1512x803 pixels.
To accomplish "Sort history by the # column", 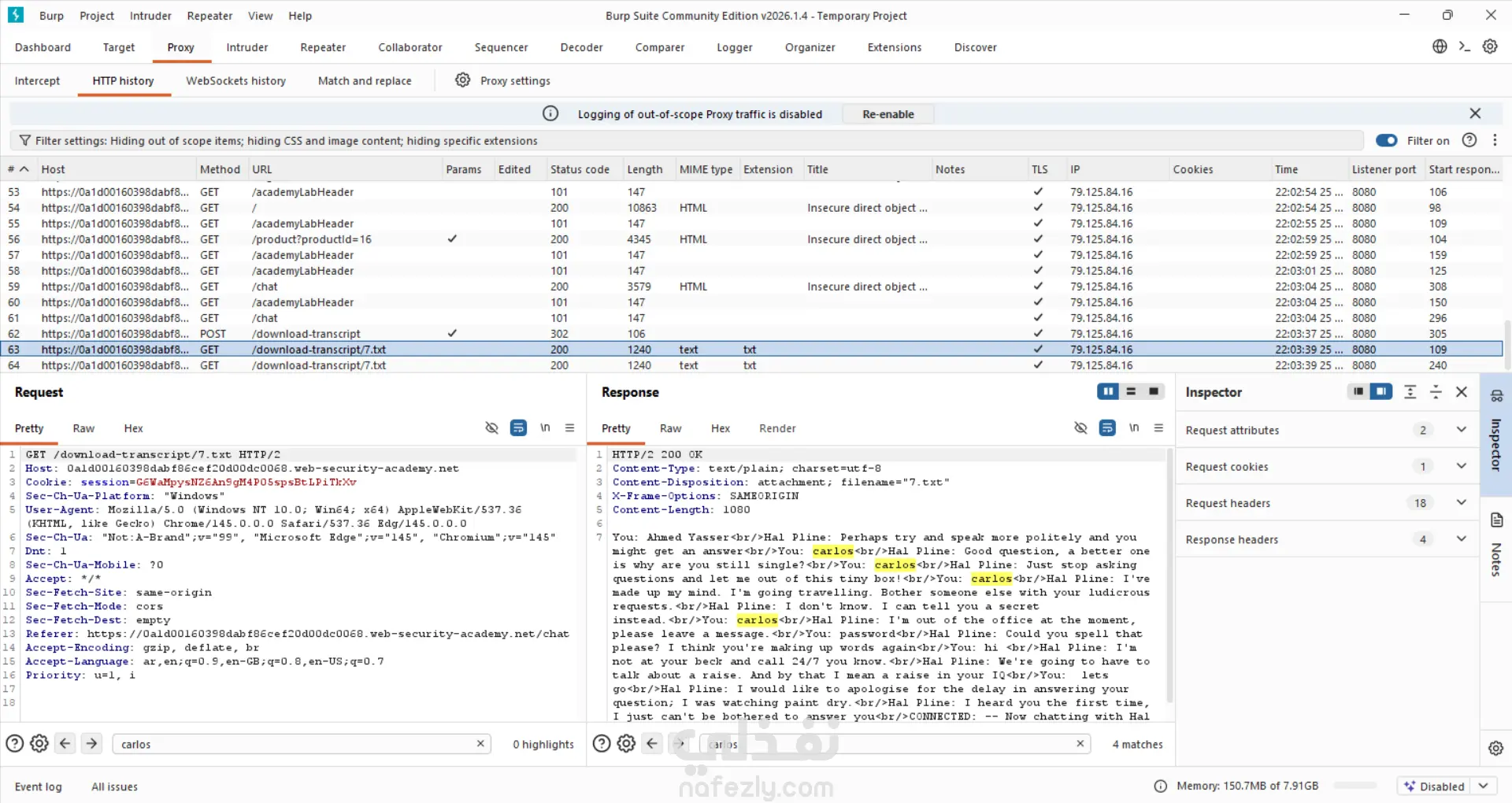I will tap(17, 169).
